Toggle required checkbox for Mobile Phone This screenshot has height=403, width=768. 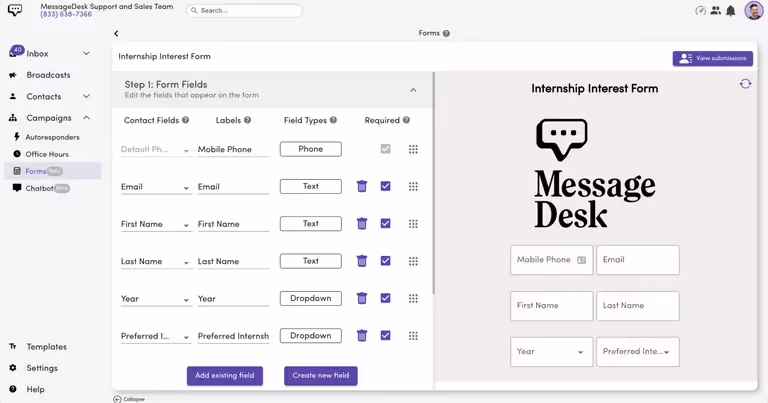click(385, 148)
